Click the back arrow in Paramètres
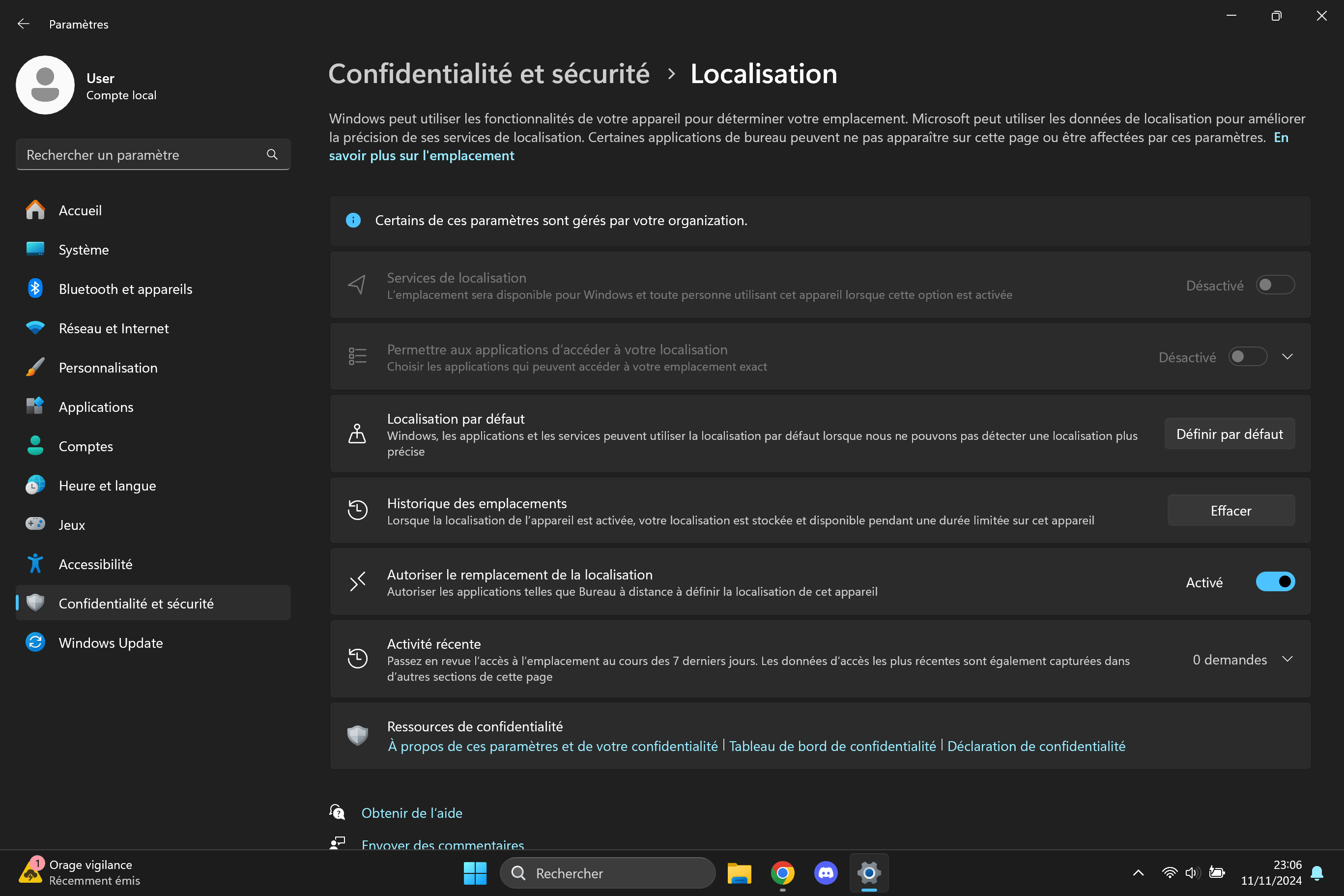The width and height of the screenshot is (1344, 896). coord(24,24)
